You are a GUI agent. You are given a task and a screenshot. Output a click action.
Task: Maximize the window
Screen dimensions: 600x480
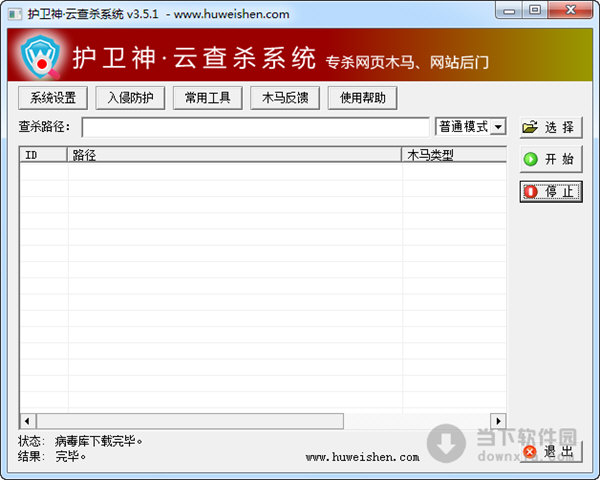point(535,10)
